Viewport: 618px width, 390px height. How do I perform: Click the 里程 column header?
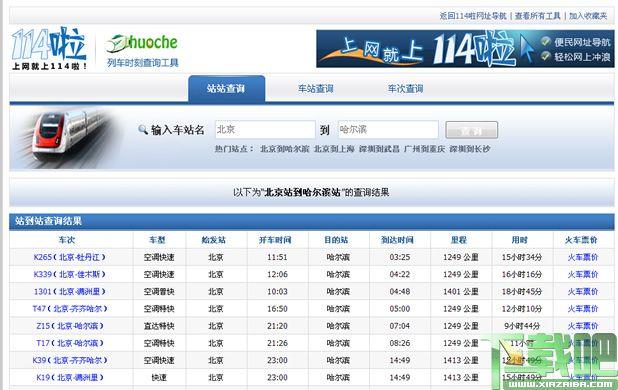point(459,240)
